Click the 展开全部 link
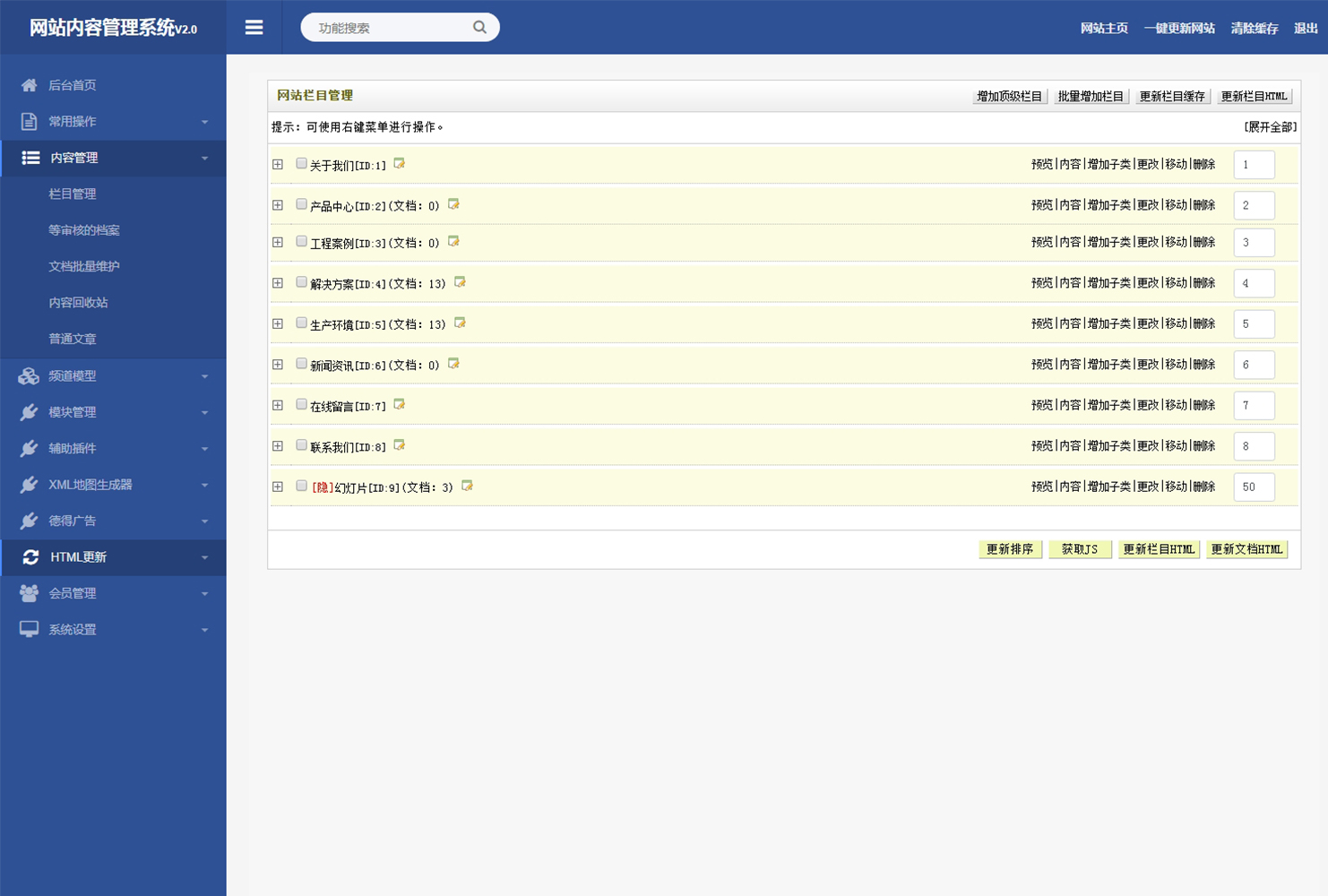Image resolution: width=1328 pixels, height=896 pixels. (1270, 127)
